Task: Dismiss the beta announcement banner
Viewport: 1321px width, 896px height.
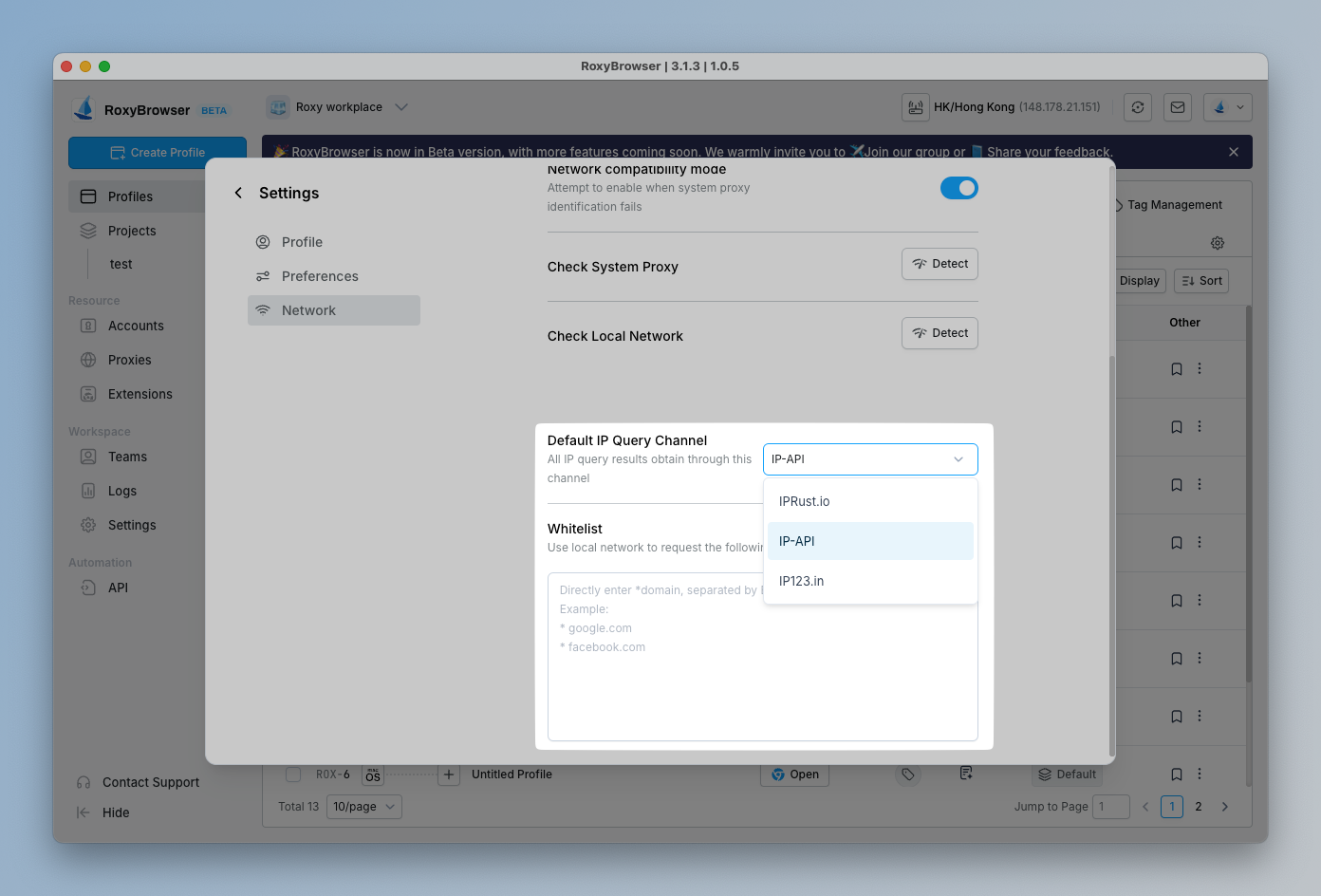Action: [1234, 152]
